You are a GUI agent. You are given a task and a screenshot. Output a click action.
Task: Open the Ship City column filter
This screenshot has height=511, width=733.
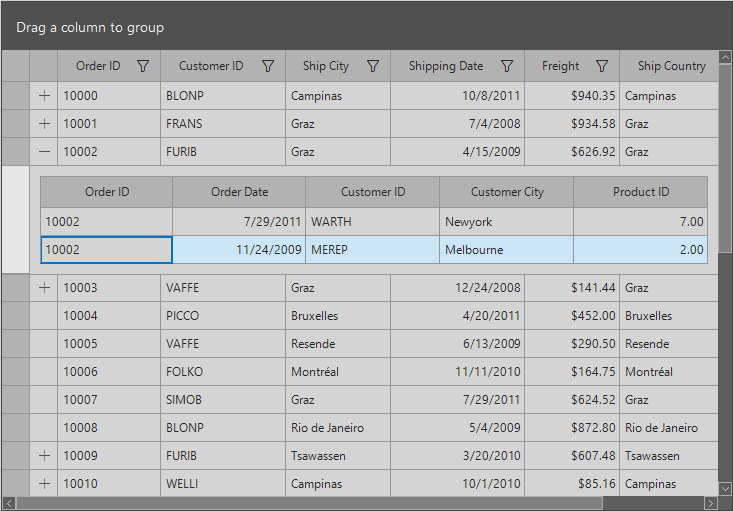point(373,66)
